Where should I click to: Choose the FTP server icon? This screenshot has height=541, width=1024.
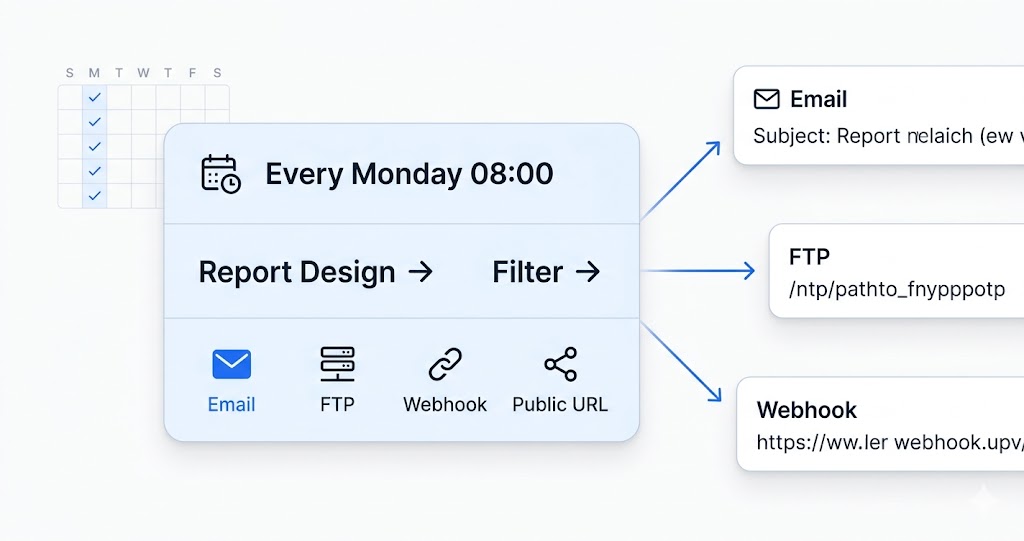click(x=337, y=364)
